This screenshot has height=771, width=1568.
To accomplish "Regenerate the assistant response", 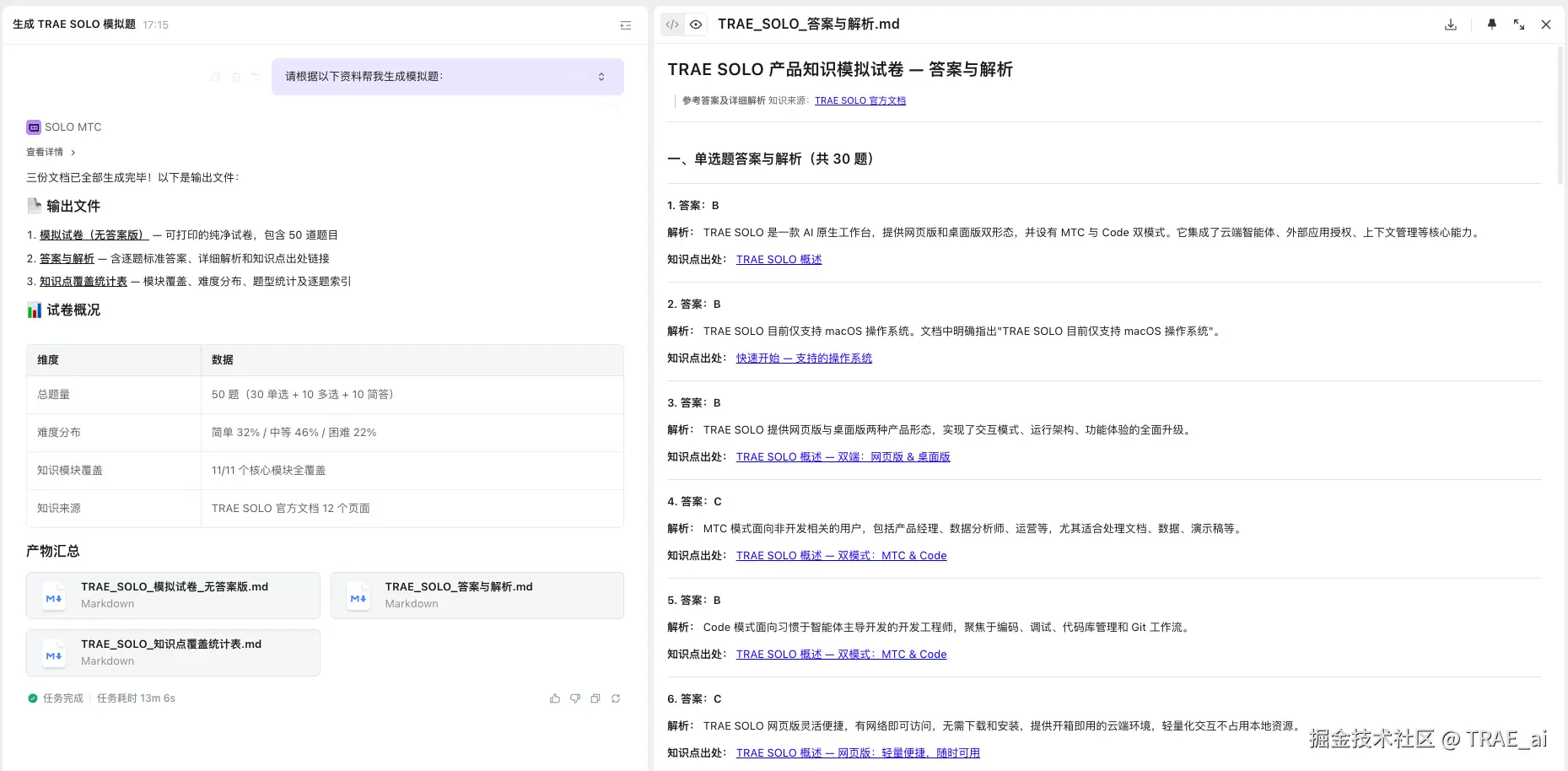I will pyautogui.click(x=616, y=698).
